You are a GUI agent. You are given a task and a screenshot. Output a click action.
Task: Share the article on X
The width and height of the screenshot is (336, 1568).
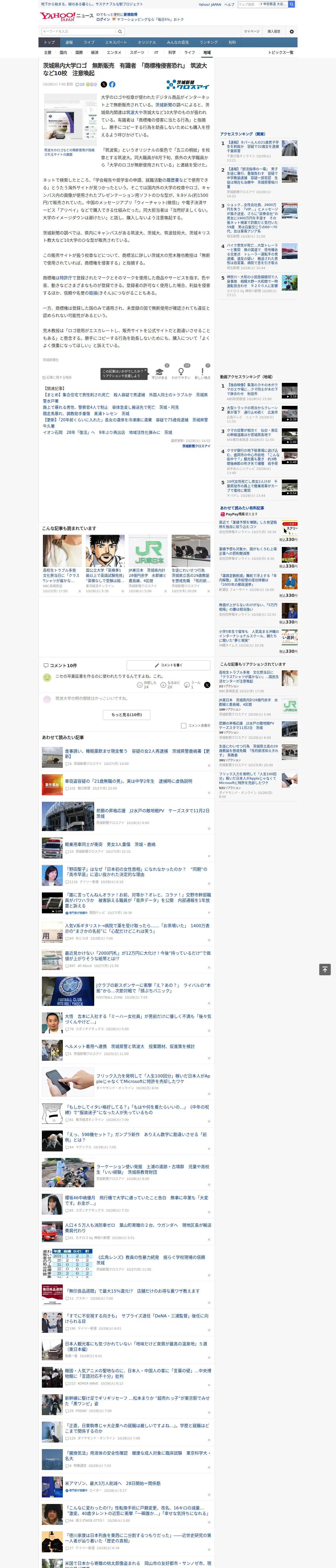tap(104, 85)
